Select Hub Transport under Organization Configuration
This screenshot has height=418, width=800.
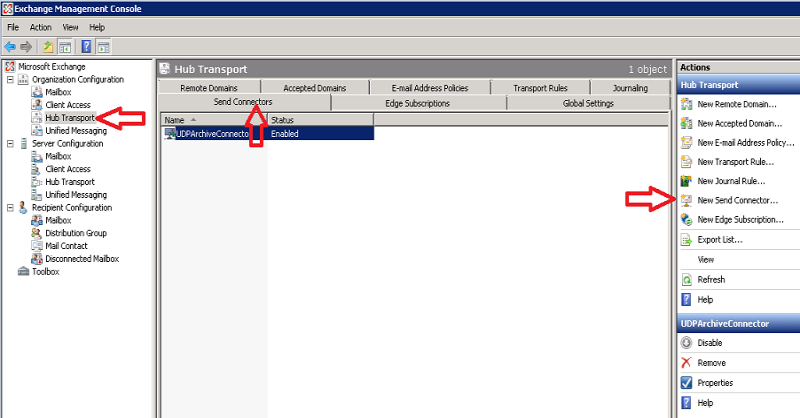[70, 118]
